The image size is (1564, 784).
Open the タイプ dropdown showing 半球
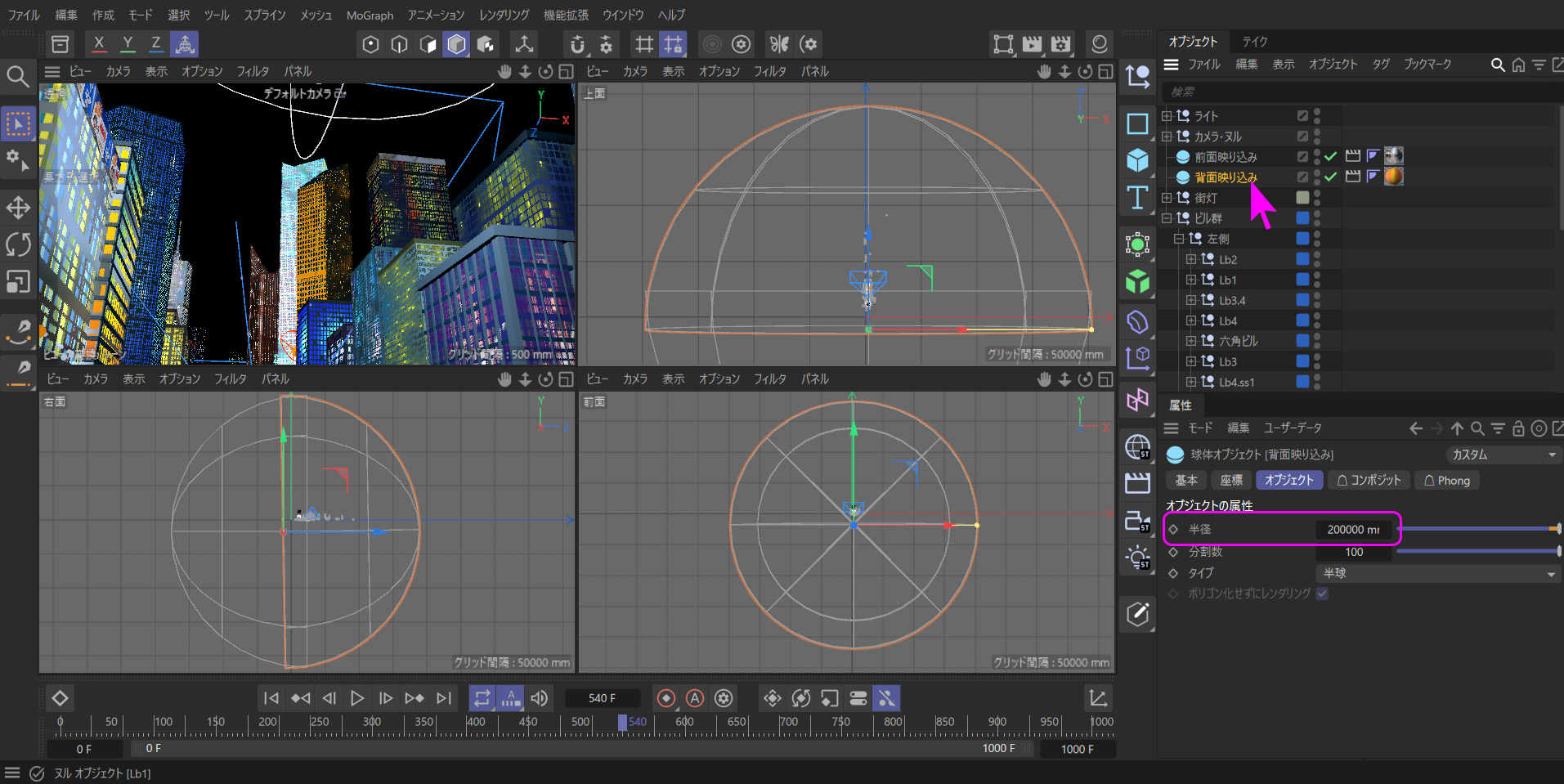point(1436,573)
